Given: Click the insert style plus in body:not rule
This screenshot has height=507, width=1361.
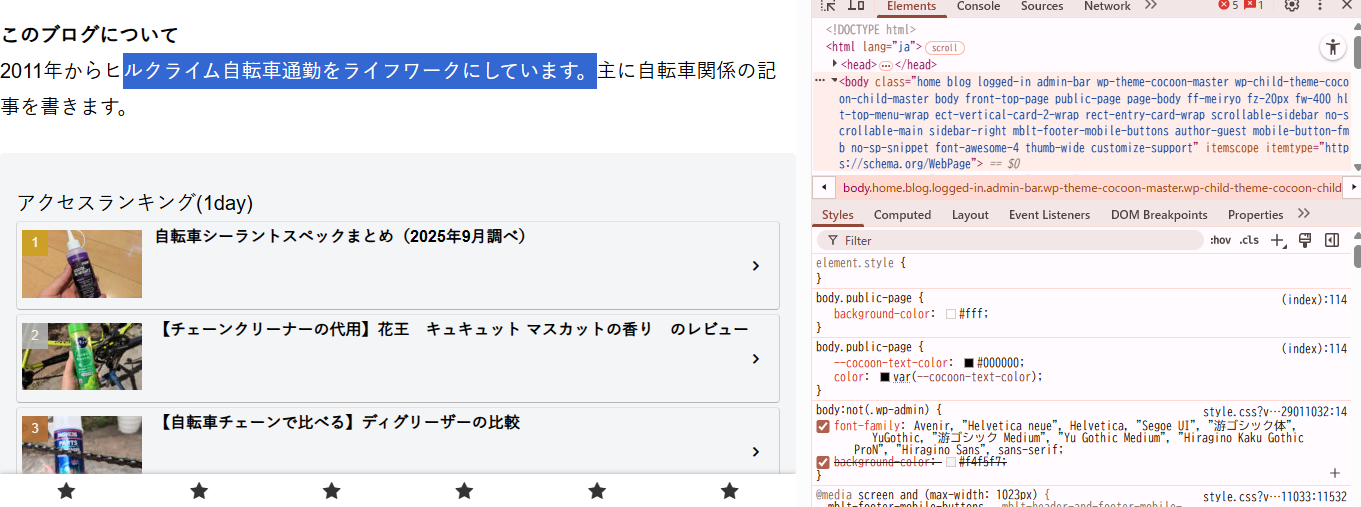Looking at the screenshot, I should click(1334, 473).
